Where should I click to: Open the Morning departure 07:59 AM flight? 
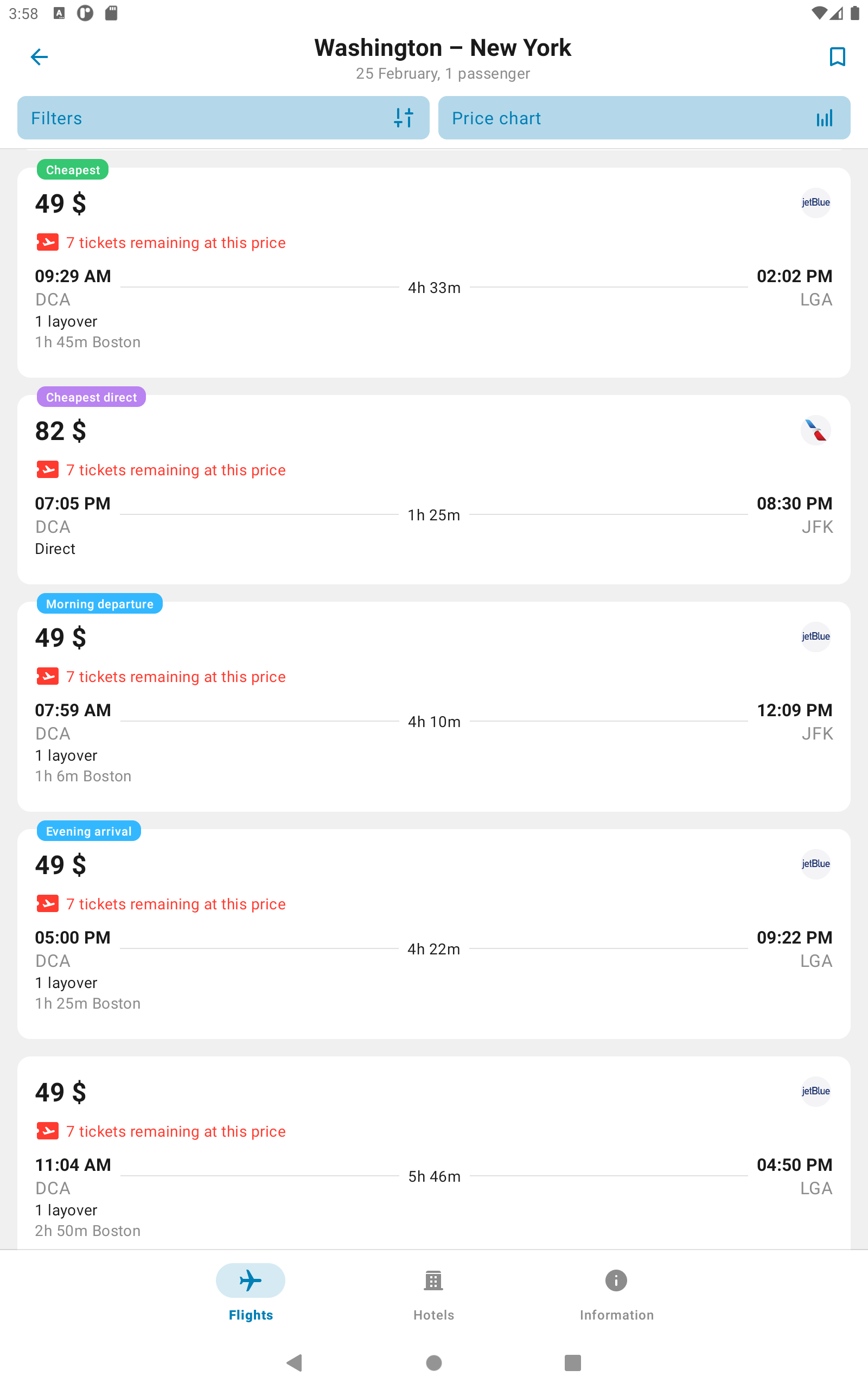click(433, 706)
